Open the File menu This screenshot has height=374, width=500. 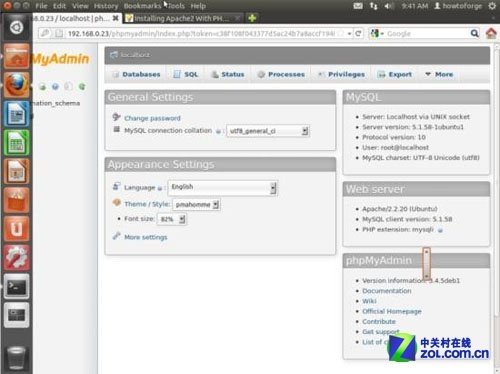[x=41, y=6]
